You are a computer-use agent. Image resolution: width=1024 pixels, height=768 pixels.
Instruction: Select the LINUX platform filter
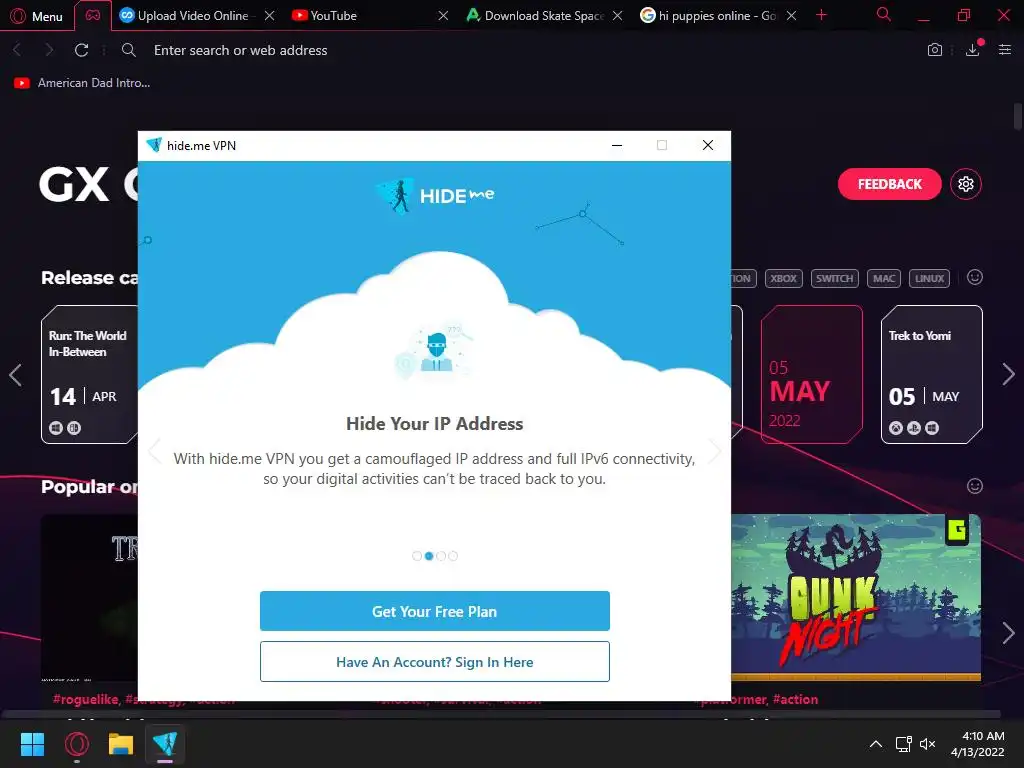(929, 278)
